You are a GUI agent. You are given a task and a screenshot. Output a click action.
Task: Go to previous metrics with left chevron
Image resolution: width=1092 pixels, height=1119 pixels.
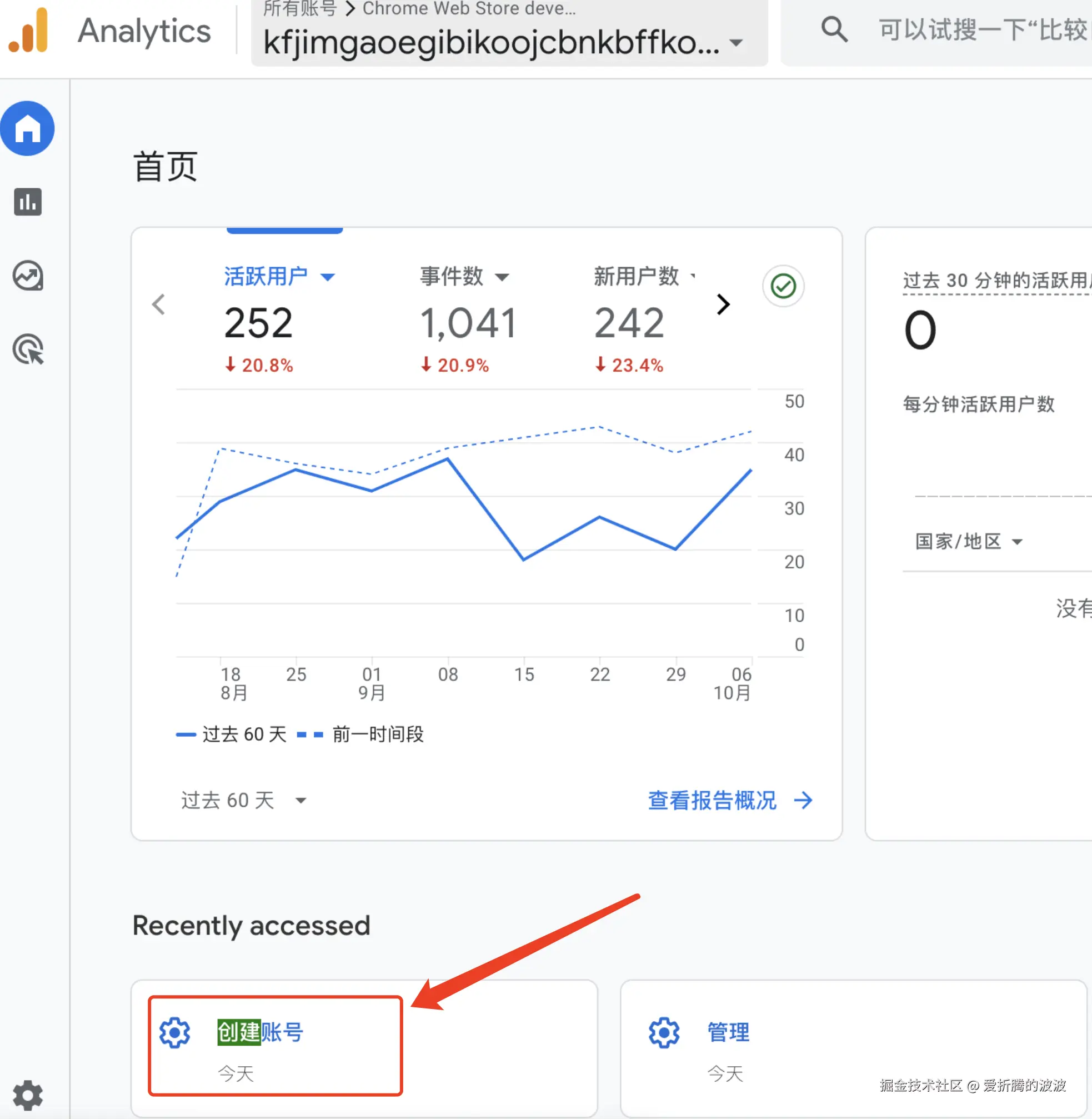click(159, 304)
